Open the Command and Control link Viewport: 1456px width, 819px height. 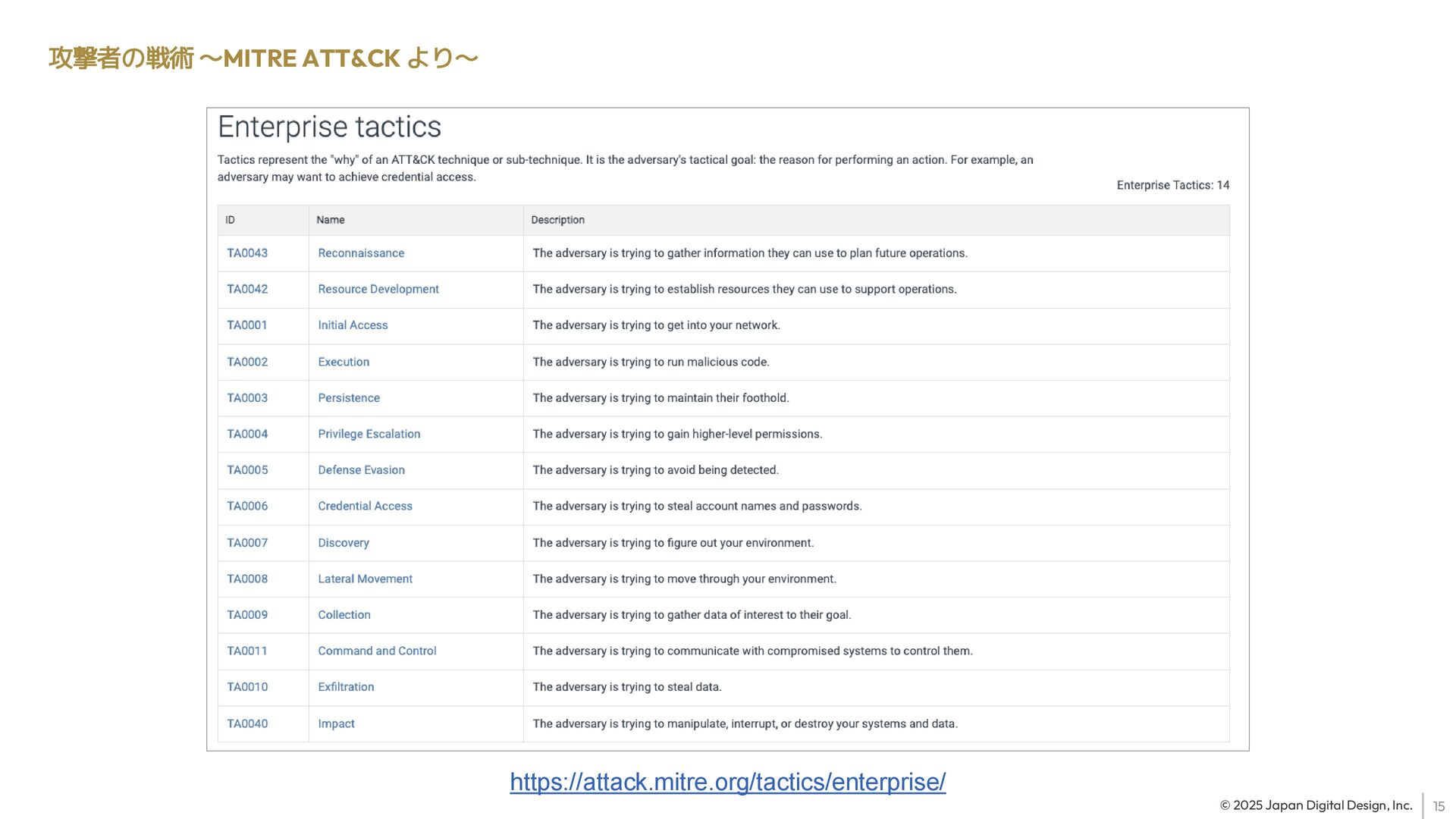tap(377, 651)
